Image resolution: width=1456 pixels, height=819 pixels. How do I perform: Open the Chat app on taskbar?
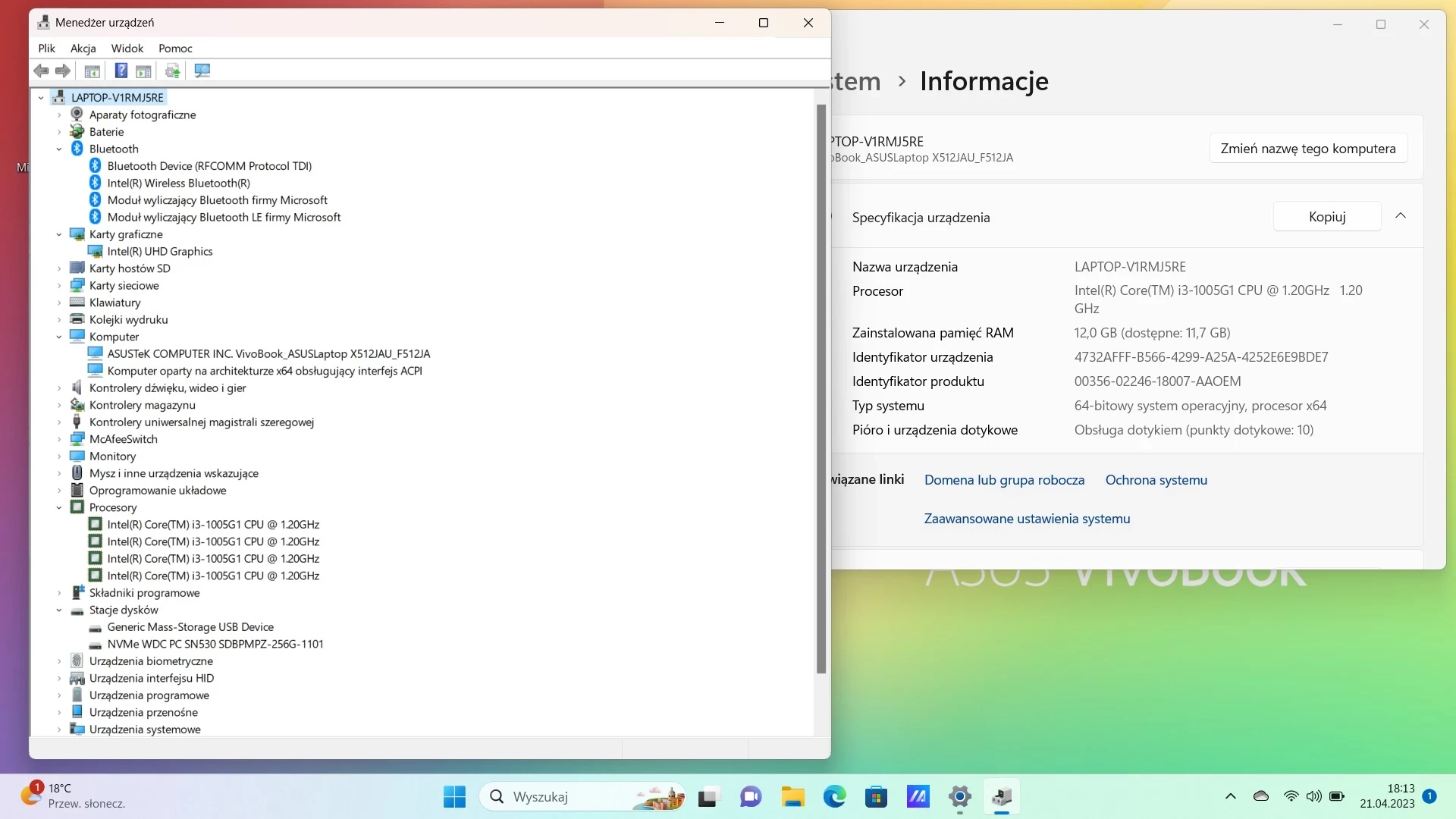click(751, 796)
